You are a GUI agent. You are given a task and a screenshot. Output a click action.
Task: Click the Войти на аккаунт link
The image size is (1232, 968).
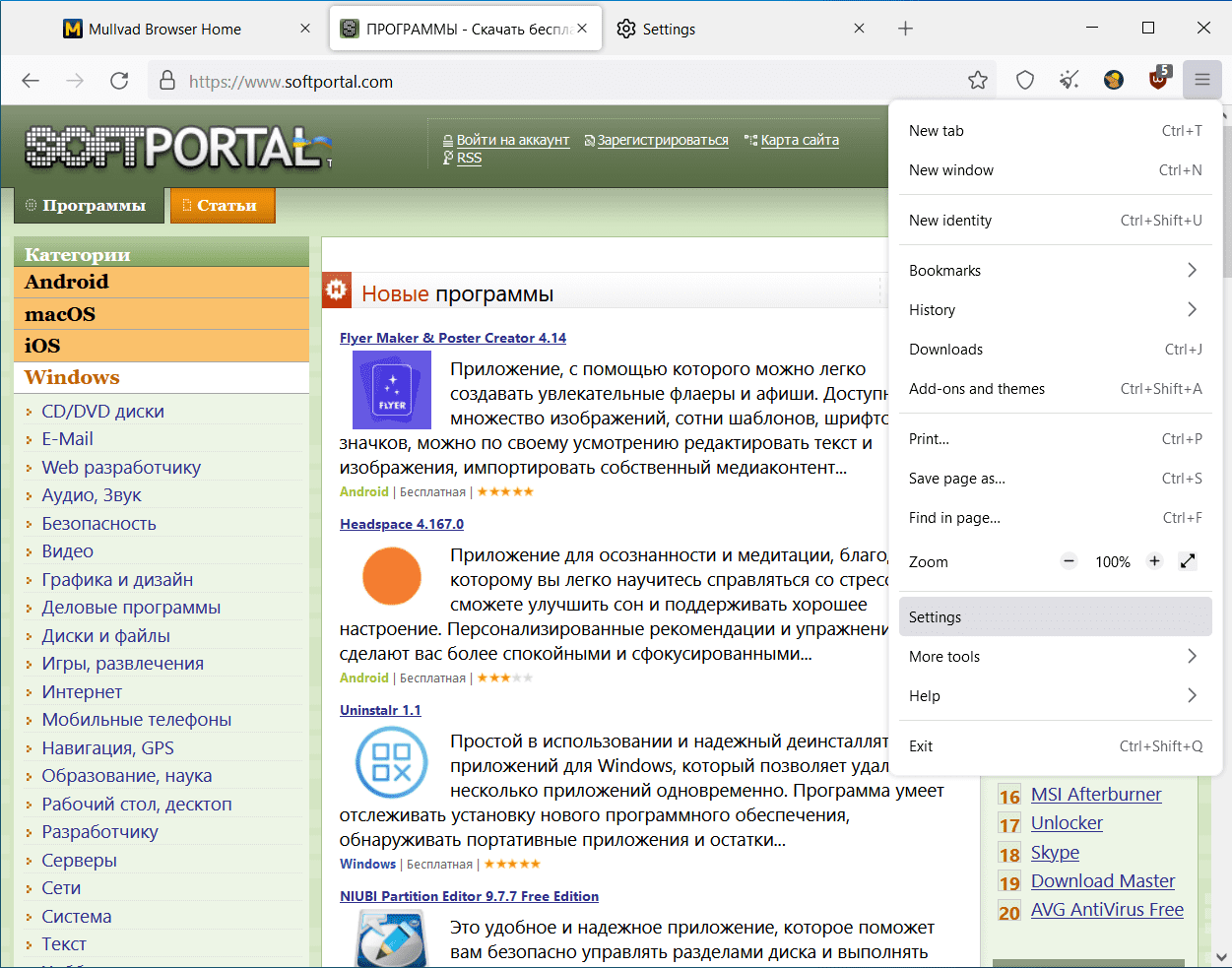tap(513, 140)
